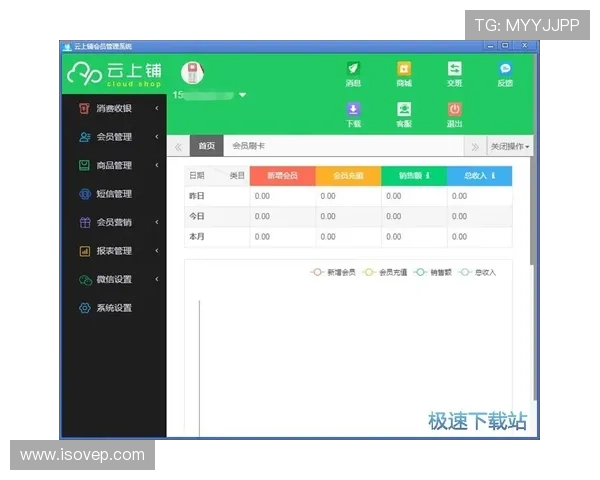Expand the 会员管理 submenu chevron
Viewport: 600px width, 480px height.
157,137
